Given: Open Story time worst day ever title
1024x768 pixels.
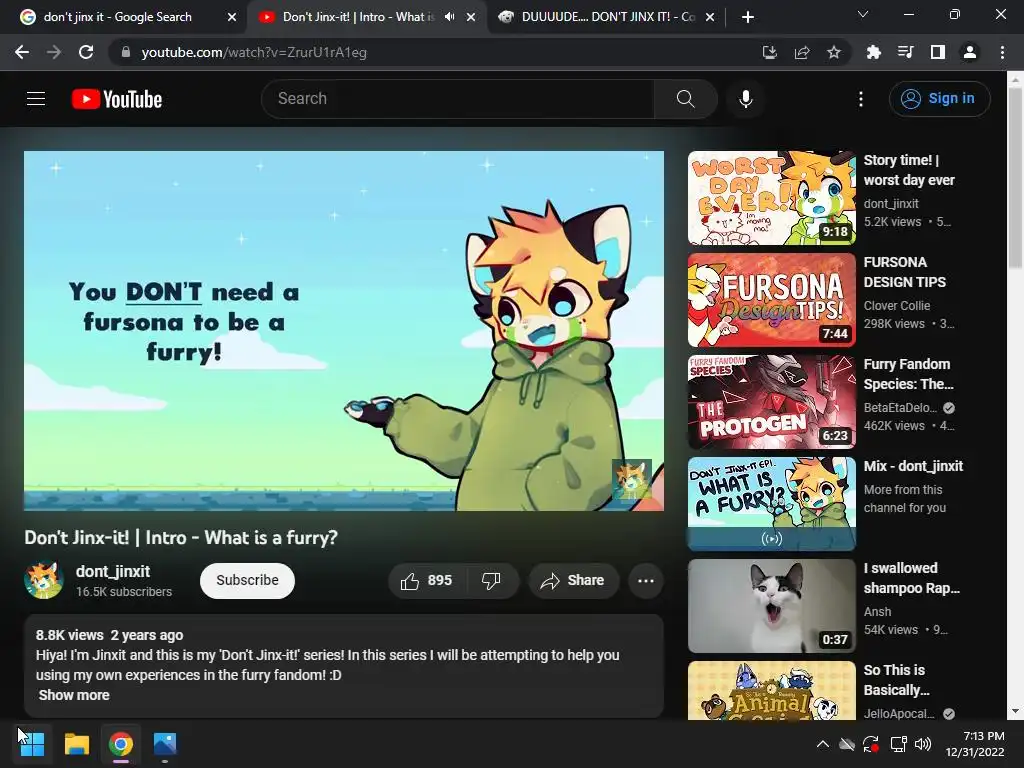Looking at the screenshot, I should [x=909, y=170].
